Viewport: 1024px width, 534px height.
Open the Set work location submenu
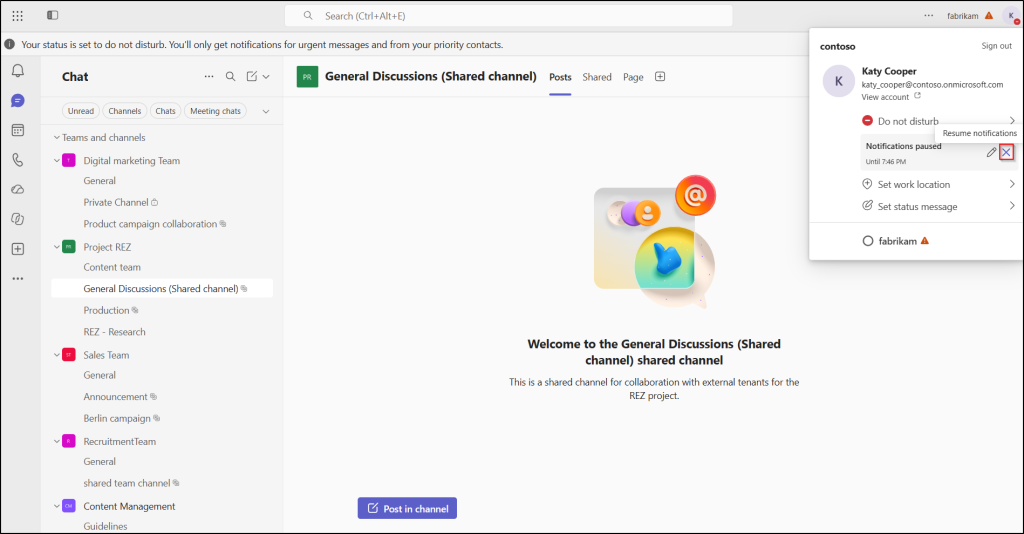point(938,184)
